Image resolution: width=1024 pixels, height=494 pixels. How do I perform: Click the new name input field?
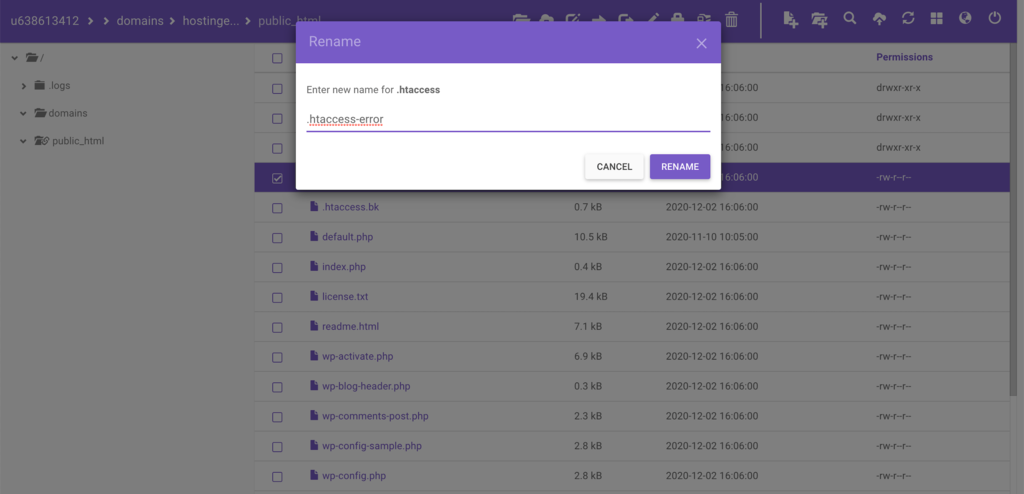pyautogui.click(x=508, y=120)
